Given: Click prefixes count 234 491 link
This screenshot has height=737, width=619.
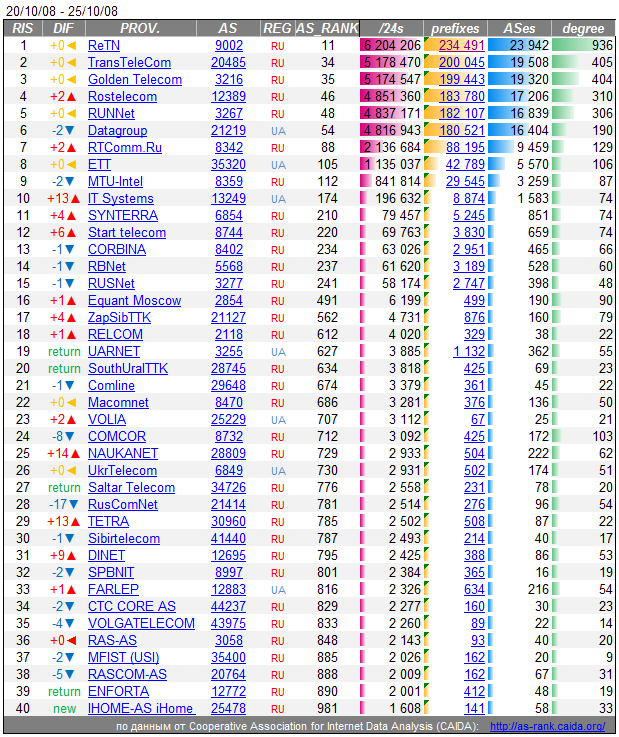Looking at the screenshot, I should click(x=462, y=46).
